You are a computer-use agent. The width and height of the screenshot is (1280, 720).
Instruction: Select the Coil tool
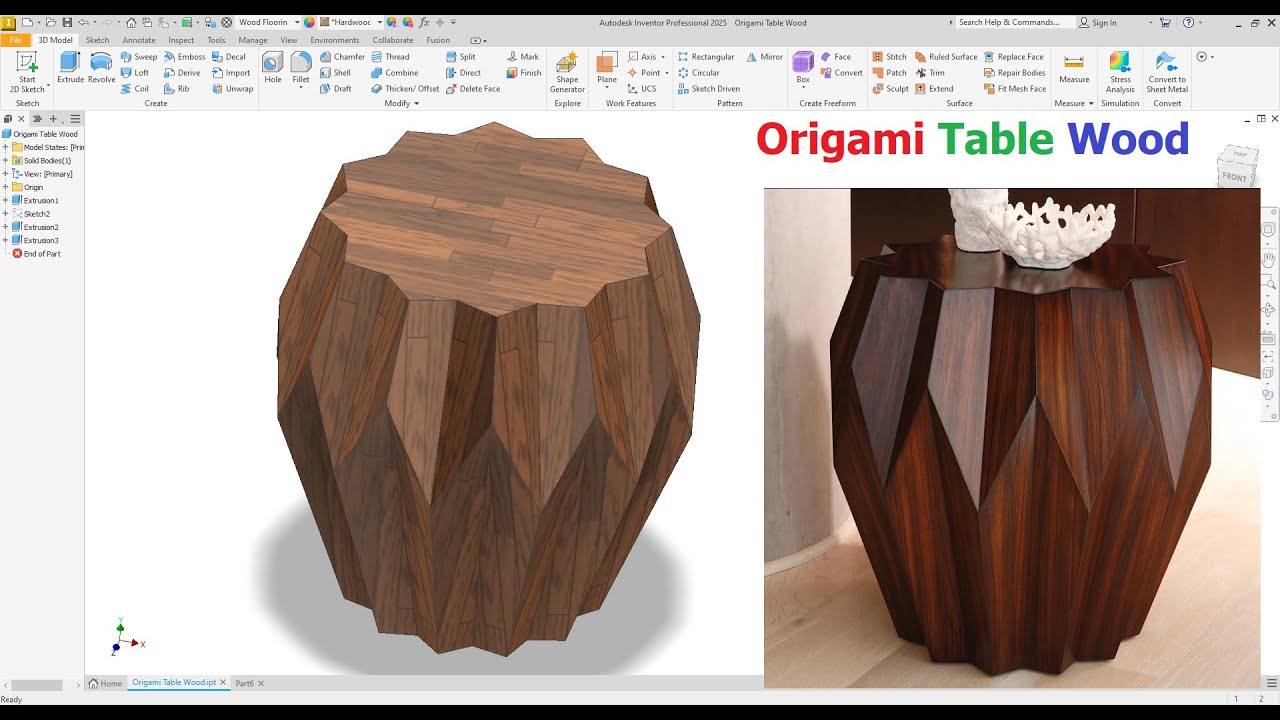click(135, 89)
